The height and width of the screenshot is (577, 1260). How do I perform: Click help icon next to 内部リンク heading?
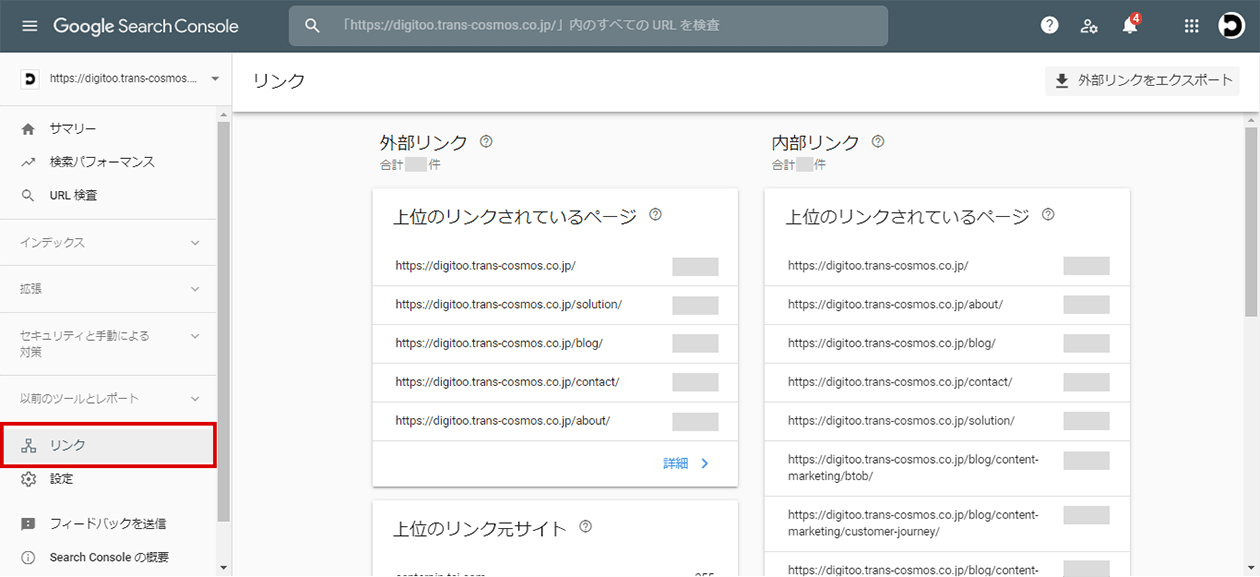click(878, 142)
